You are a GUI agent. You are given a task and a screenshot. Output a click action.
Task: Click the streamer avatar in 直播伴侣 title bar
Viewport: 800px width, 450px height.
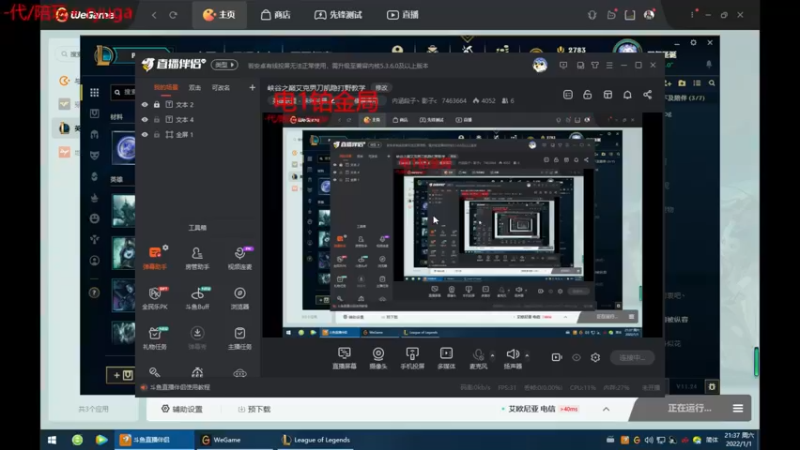click(x=540, y=65)
